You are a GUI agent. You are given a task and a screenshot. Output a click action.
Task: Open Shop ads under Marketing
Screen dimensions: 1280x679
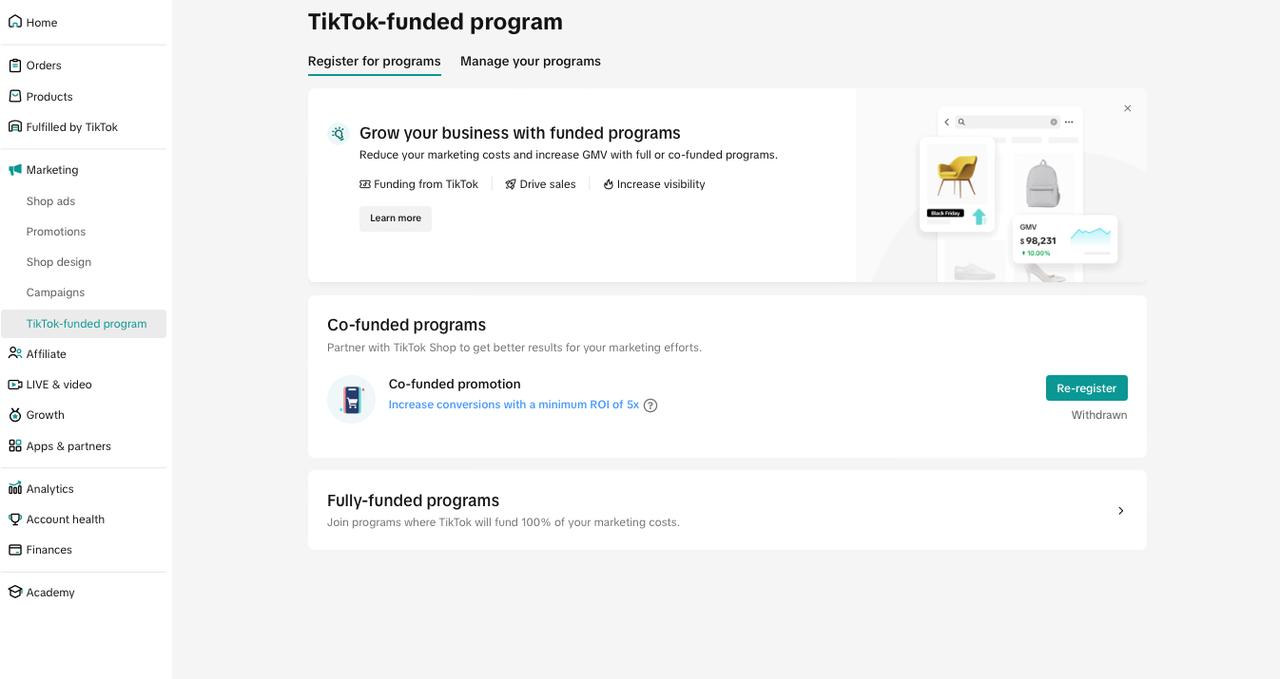tap(51, 201)
